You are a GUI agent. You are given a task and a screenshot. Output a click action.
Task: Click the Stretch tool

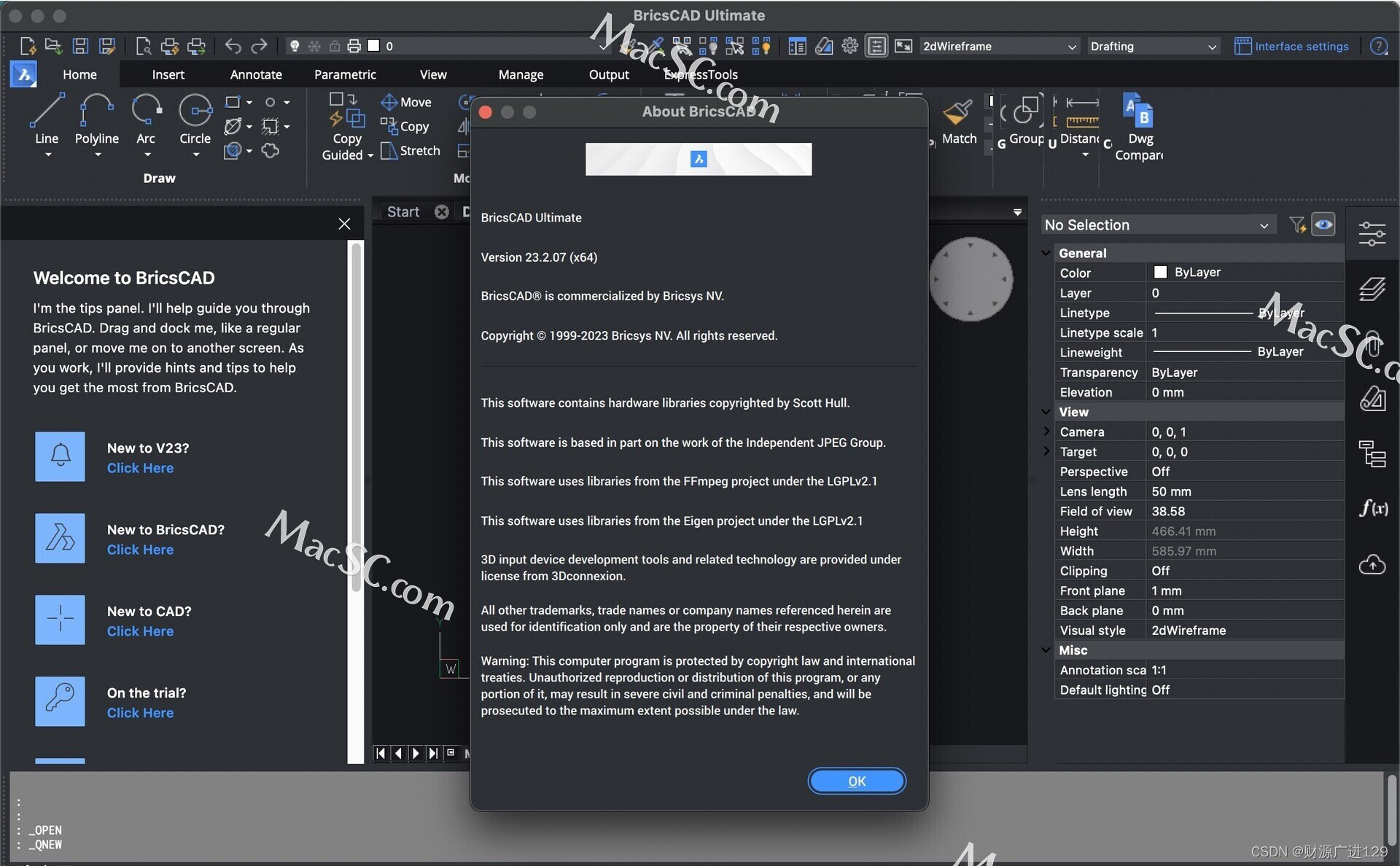pos(411,151)
